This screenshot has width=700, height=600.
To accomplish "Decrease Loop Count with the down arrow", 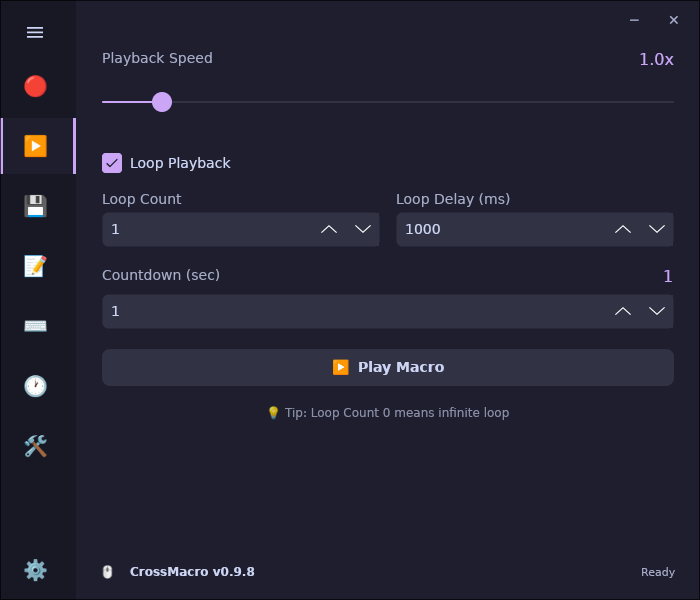I will (363, 229).
